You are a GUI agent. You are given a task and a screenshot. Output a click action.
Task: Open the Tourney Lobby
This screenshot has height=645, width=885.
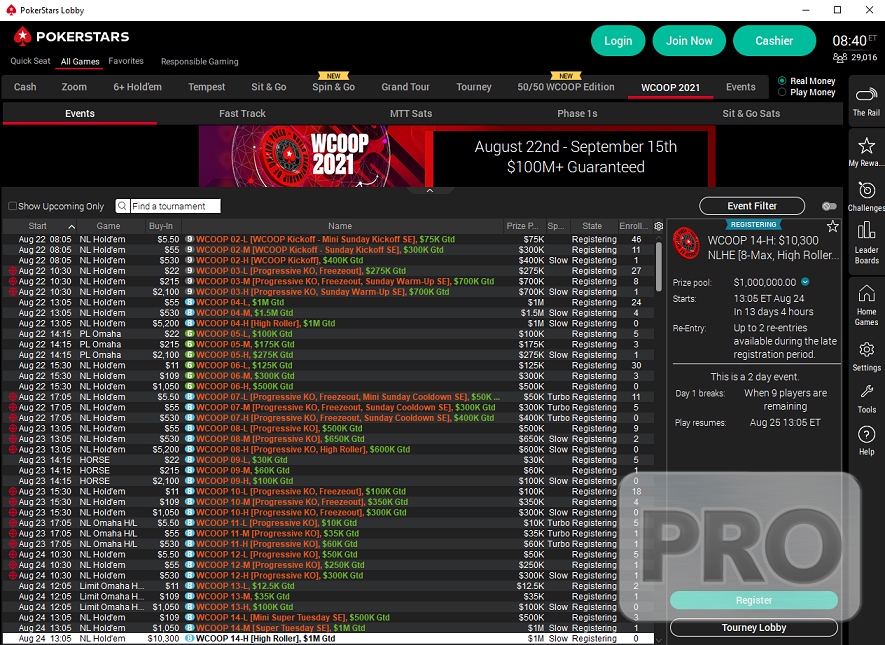tap(753, 628)
